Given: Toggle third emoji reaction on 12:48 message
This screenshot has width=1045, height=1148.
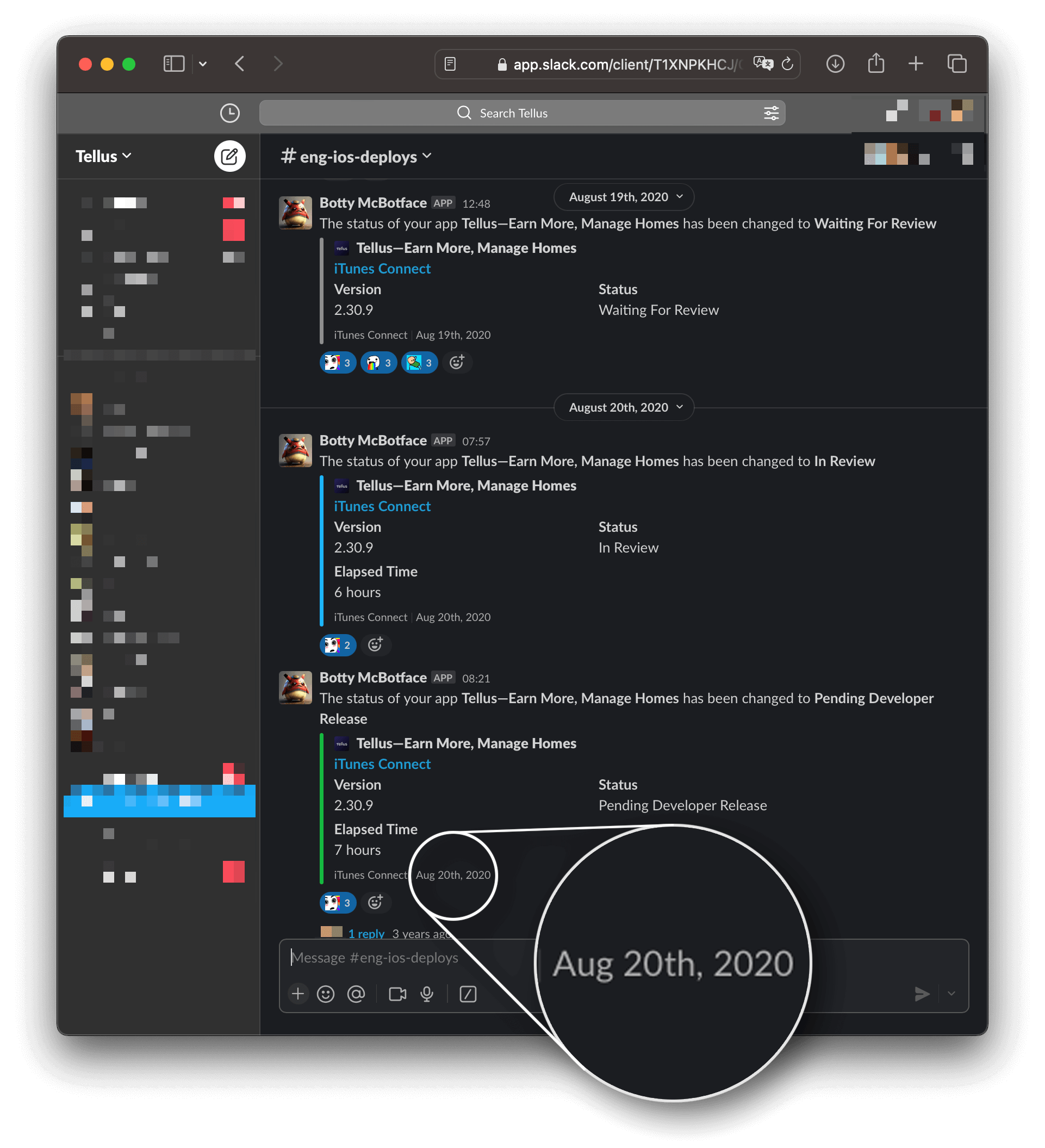Looking at the screenshot, I should pyautogui.click(x=420, y=363).
